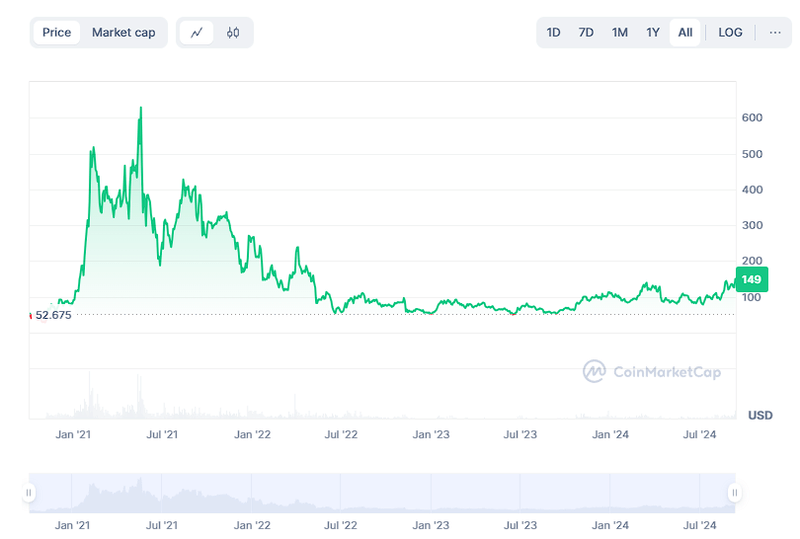Click Jul '22 on the range navigator
This screenshot has height=539, width=800.
pos(341,525)
